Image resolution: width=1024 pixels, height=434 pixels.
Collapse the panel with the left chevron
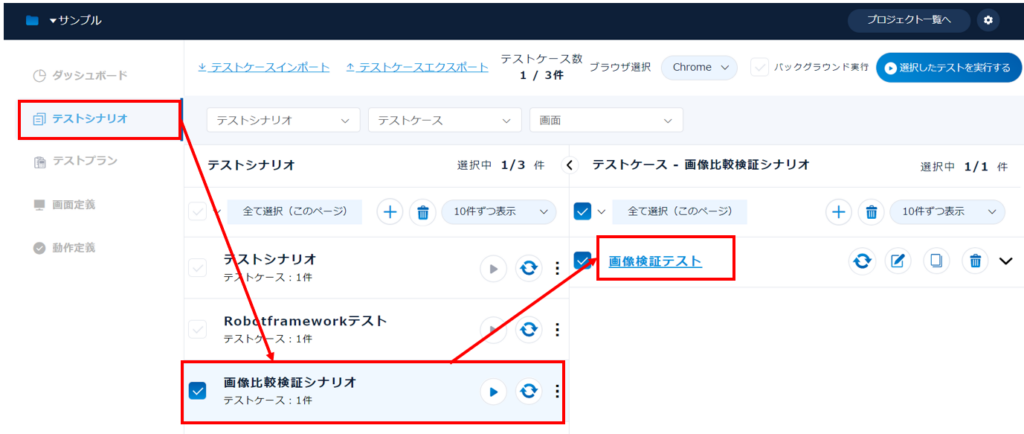point(570,165)
